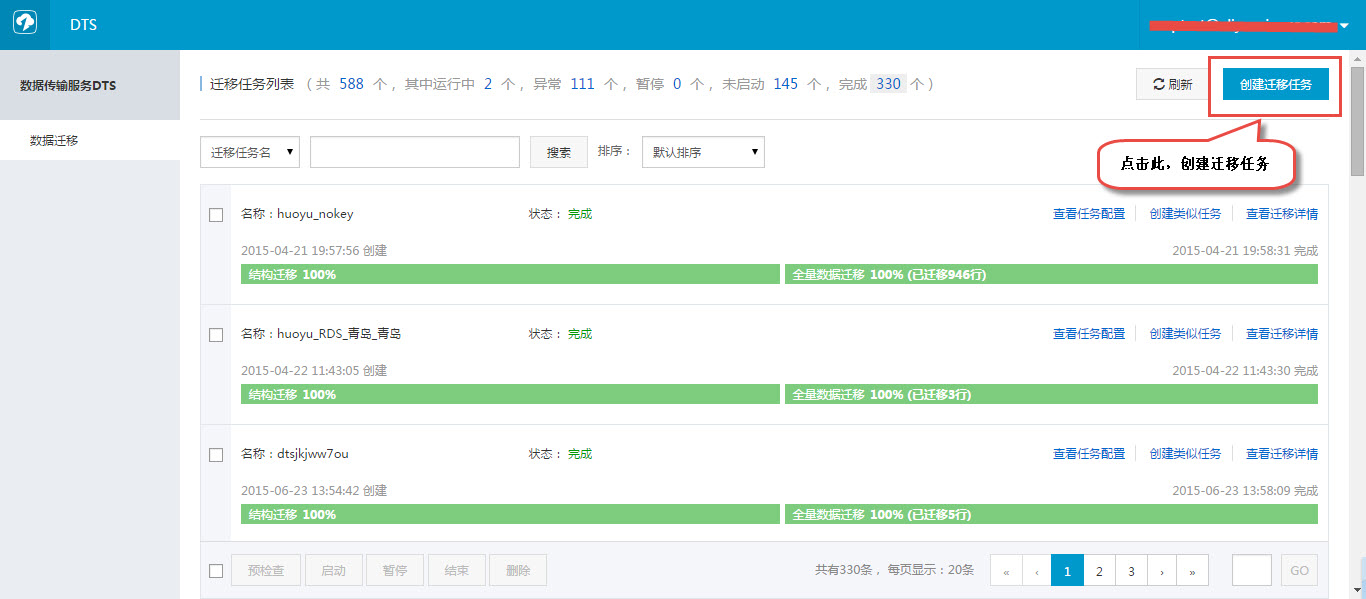The image size is (1366, 599).
Task: Click the cloud logo icon in header
Action: pyautogui.click(x=24, y=25)
